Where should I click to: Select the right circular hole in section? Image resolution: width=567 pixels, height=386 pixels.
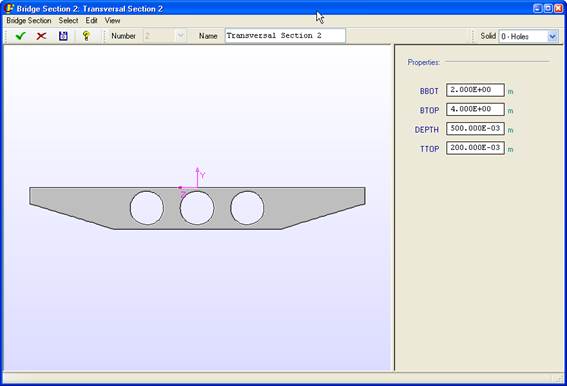pos(247,208)
